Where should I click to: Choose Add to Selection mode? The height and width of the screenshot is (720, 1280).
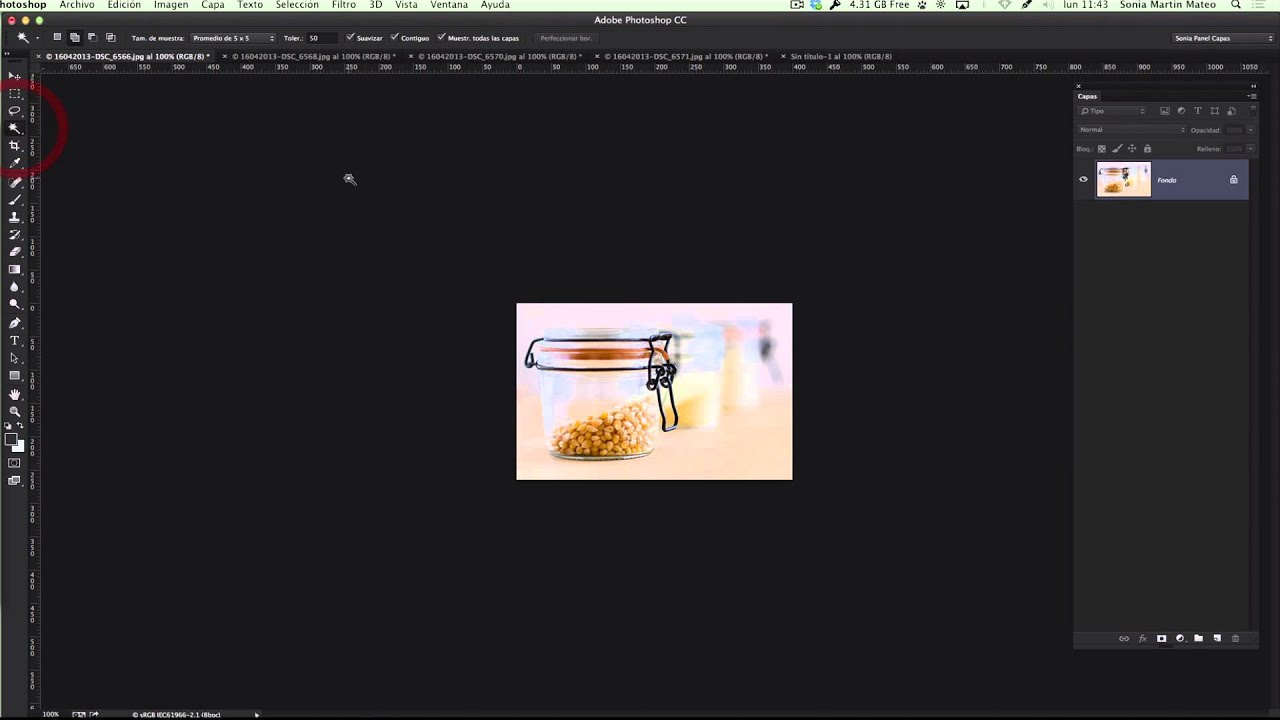(x=75, y=38)
